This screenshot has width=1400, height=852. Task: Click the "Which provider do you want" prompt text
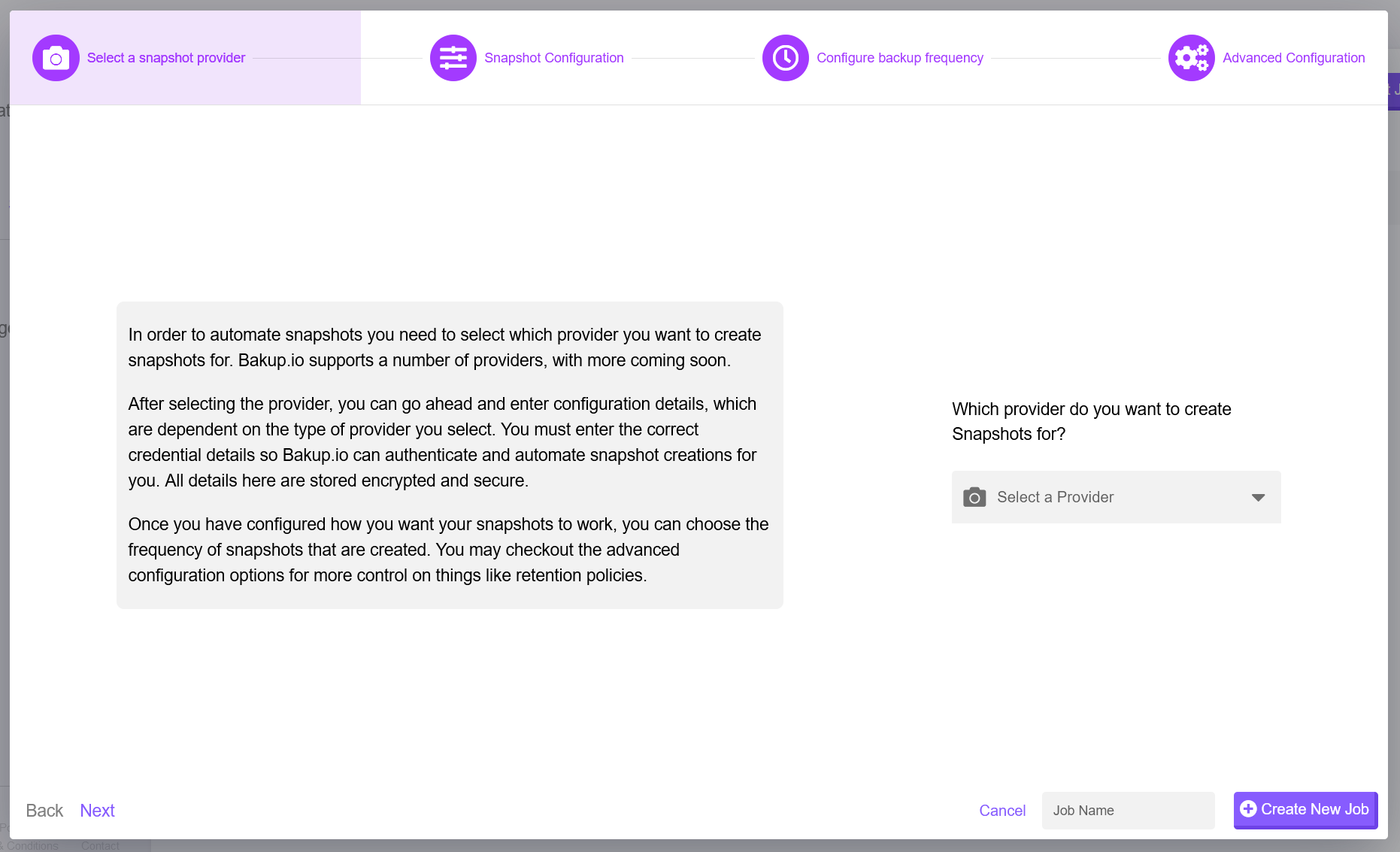click(1092, 421)
